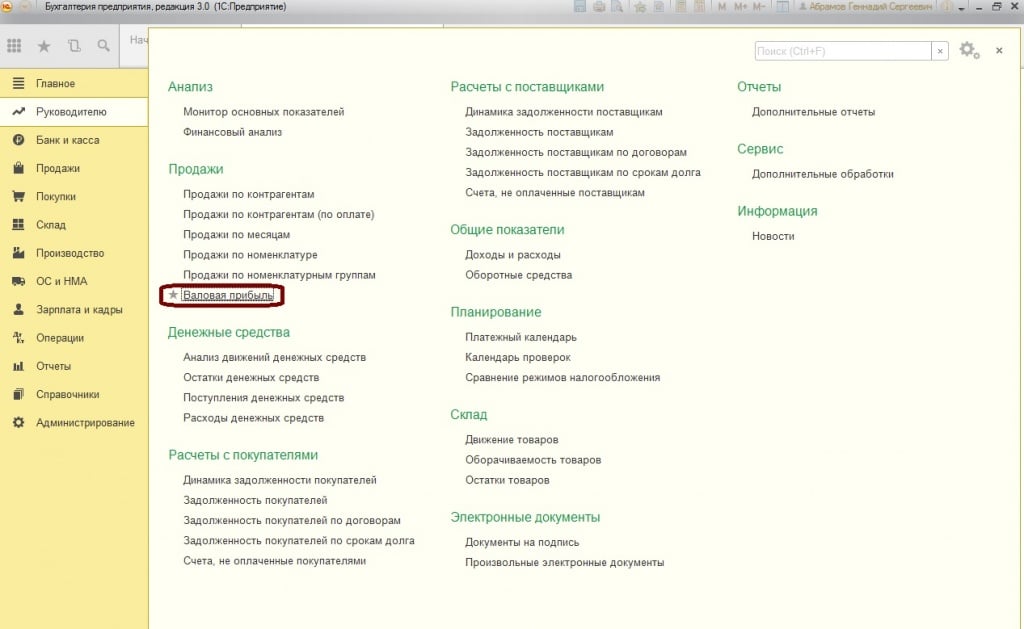The width and height of the screenshot is (1024, 629).
Task: Click the calculator M+ button in title bar
Action: tap(741, 7)
